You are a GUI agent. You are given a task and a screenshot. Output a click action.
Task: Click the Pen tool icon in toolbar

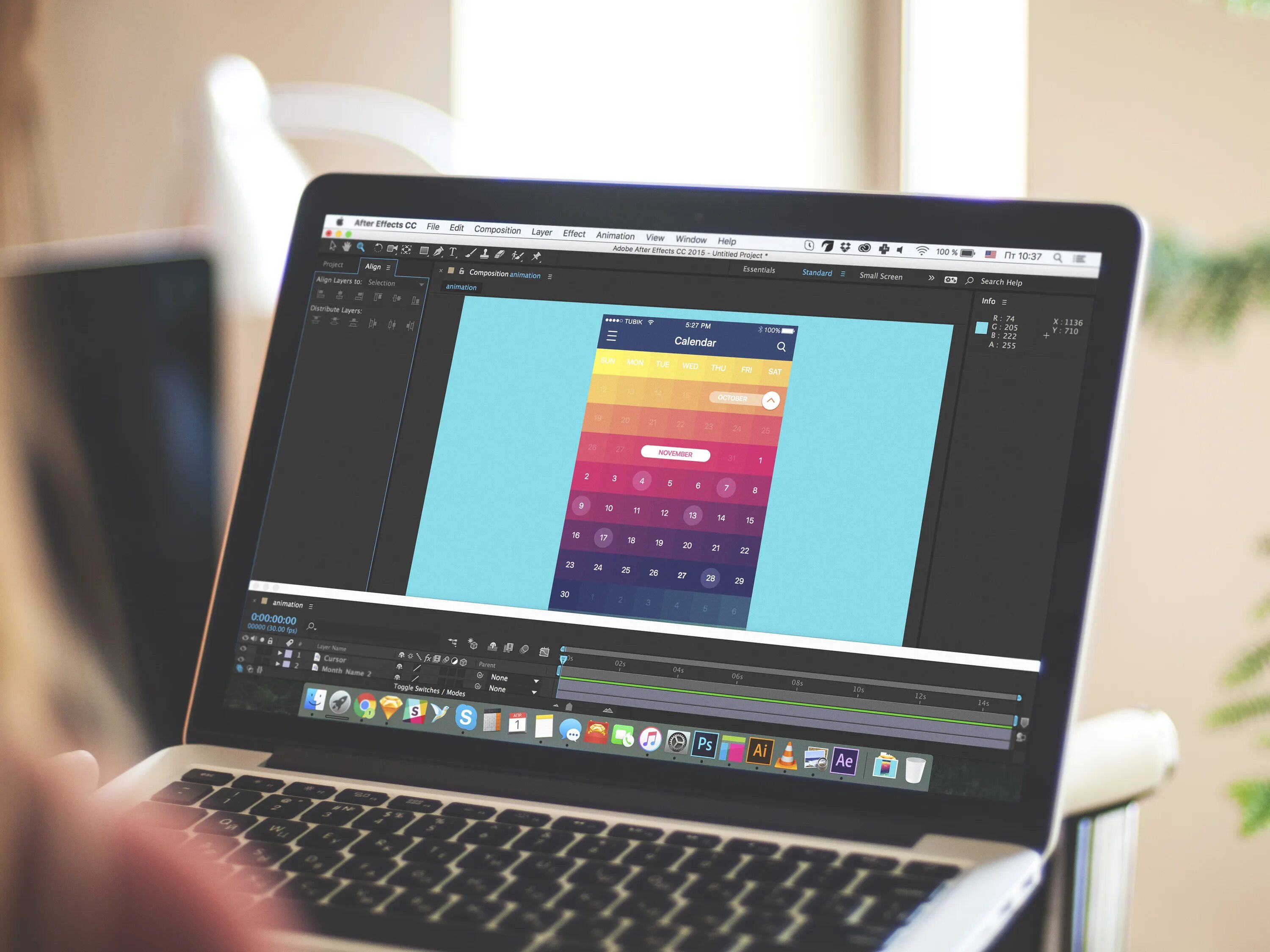click(438, 253)
